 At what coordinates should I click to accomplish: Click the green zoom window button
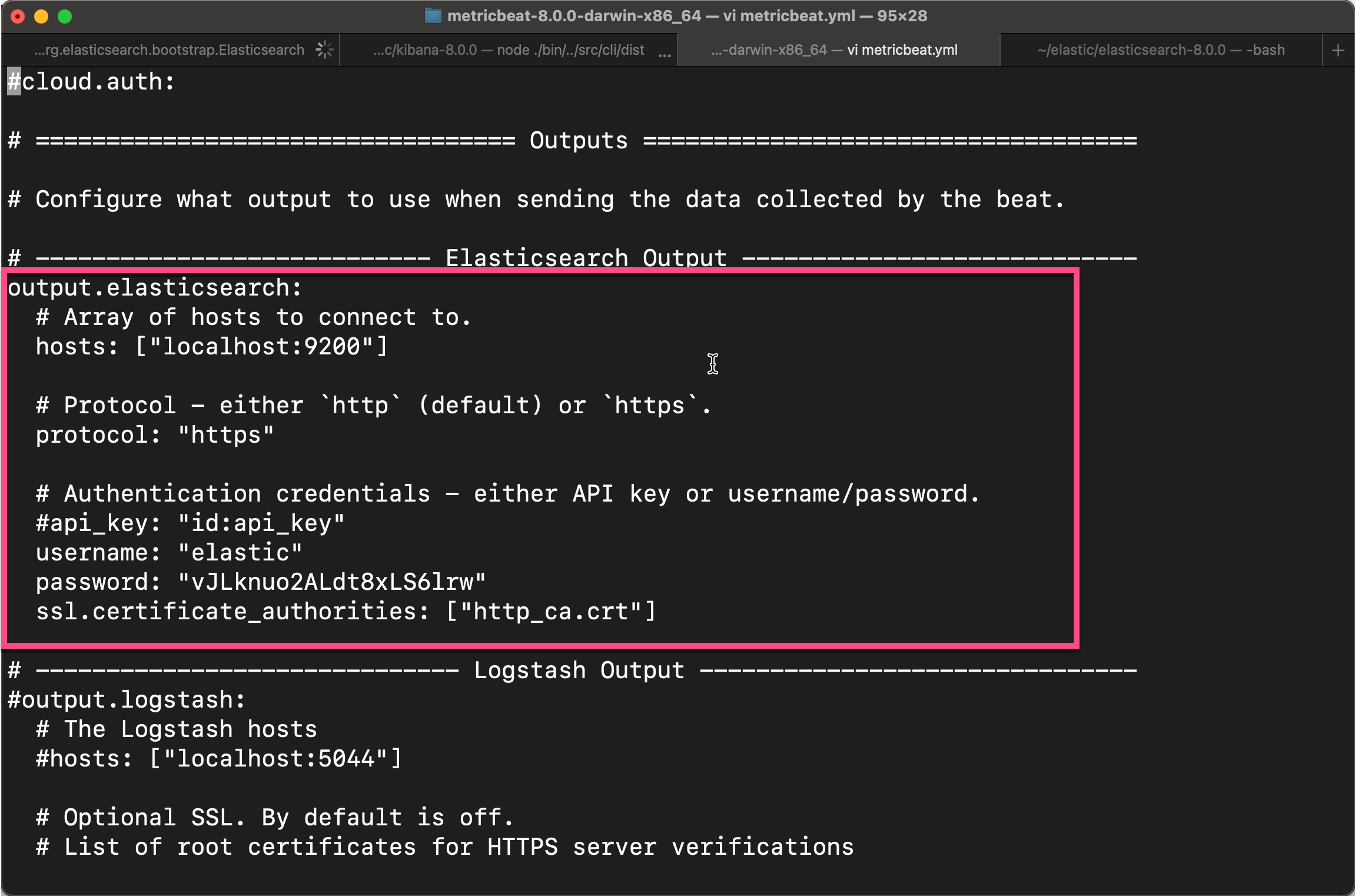tap(65, 16)
